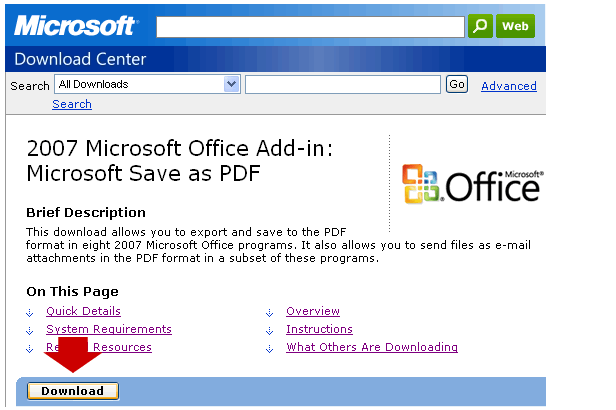
Task: Jump to the Quick Details section
Action: point(83,311)
